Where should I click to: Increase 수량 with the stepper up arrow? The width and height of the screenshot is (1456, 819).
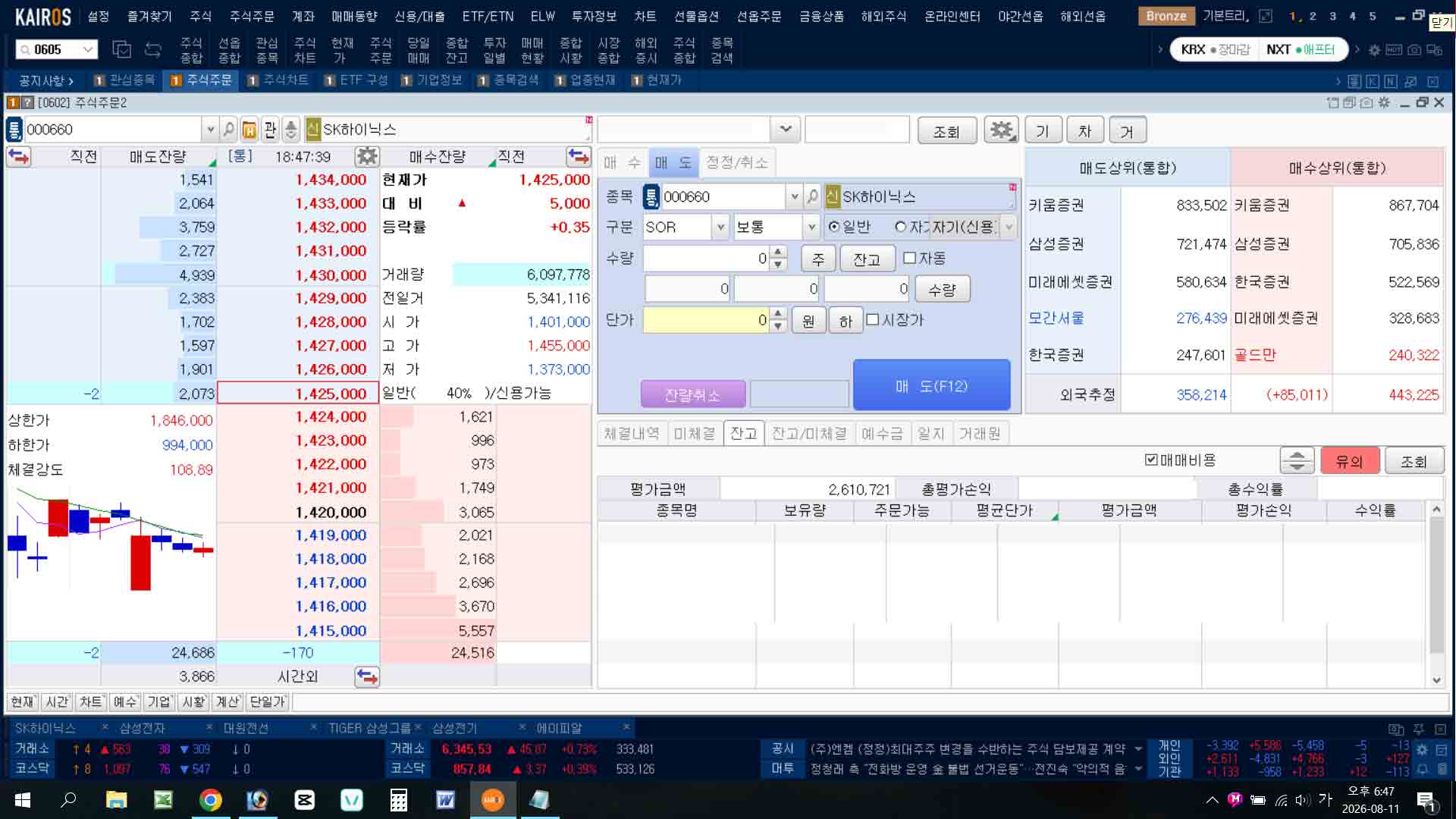click(x=778, y=252)
